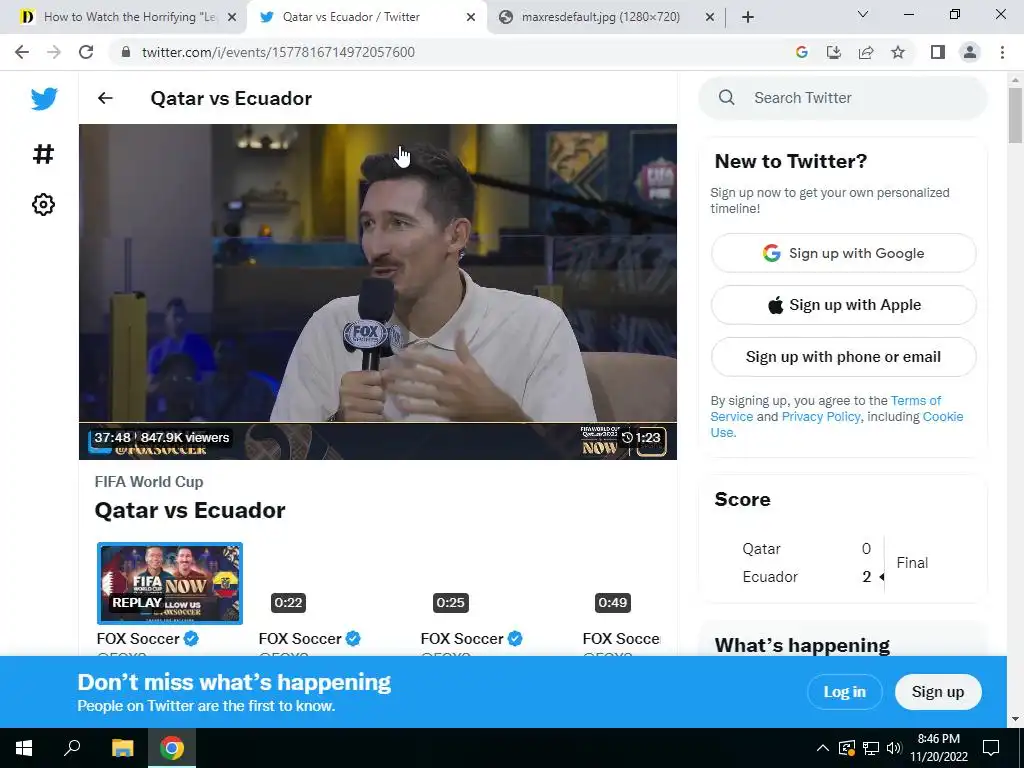This screenshot has height=768, width=1024.
Task: Open the Chrome profile avatar
Action: (x=970, y=52)
